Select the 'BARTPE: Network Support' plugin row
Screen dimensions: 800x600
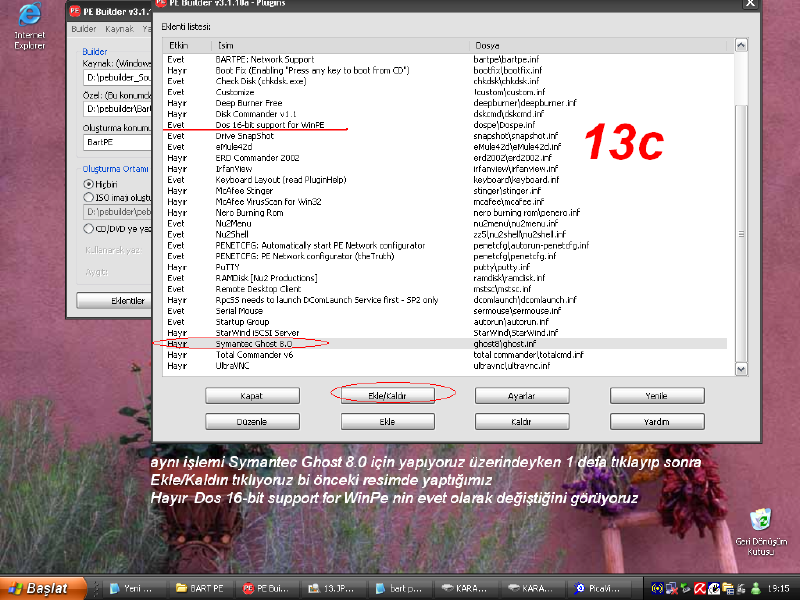(445, 59)
